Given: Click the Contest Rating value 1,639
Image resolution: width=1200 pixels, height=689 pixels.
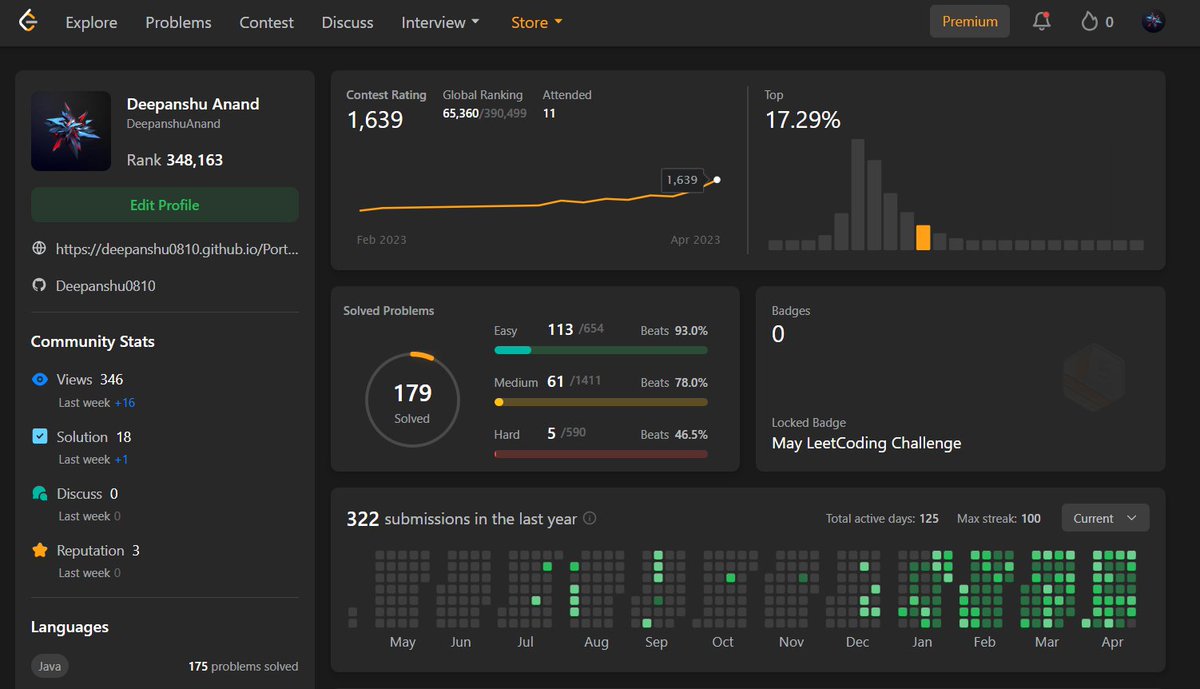Looking at the screenshot, I should pyautogui.click(x=375, y=120).
